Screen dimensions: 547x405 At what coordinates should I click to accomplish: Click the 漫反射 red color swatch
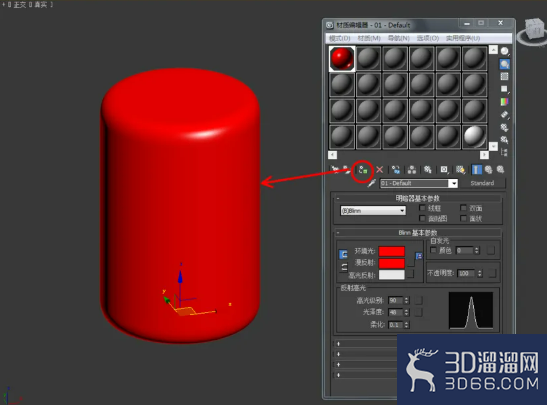coord(392,263)
